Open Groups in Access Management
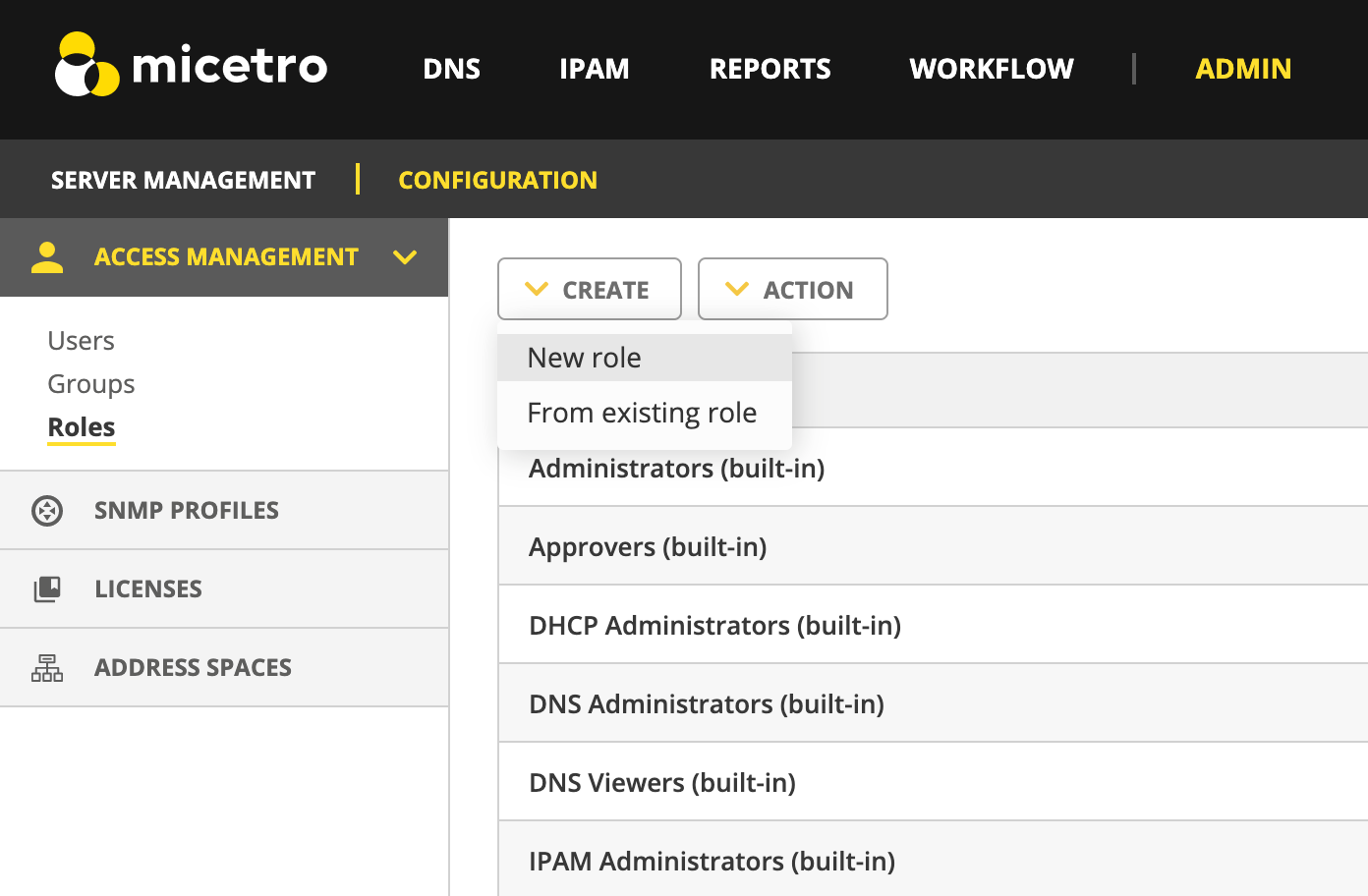Image resolution: width=1368 pixels, height=896 pixels. click(x=91, y=384)
